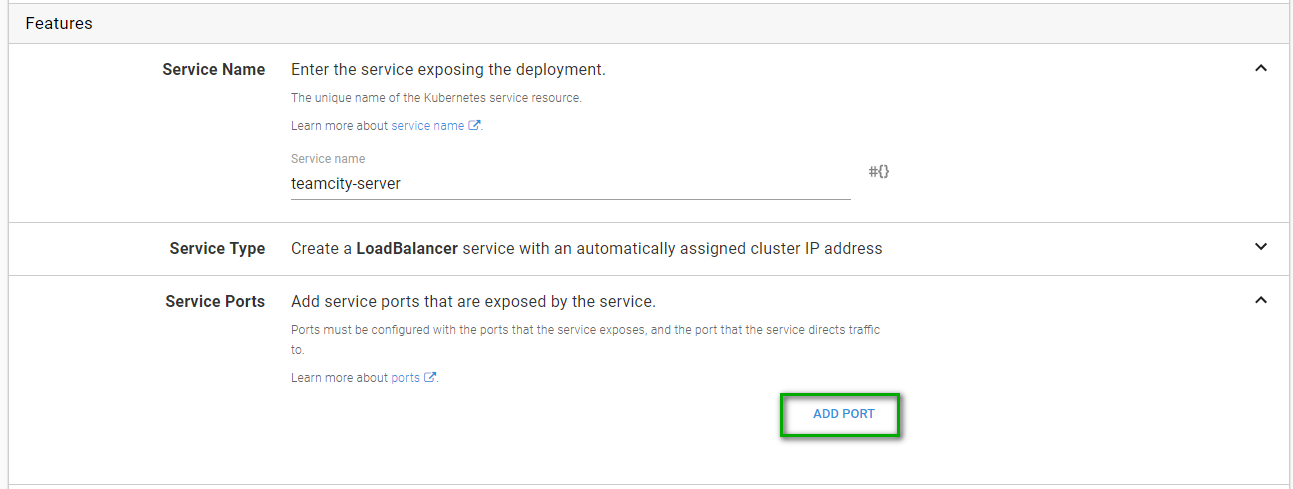Select the Service Ports row label

click(215, 301)
